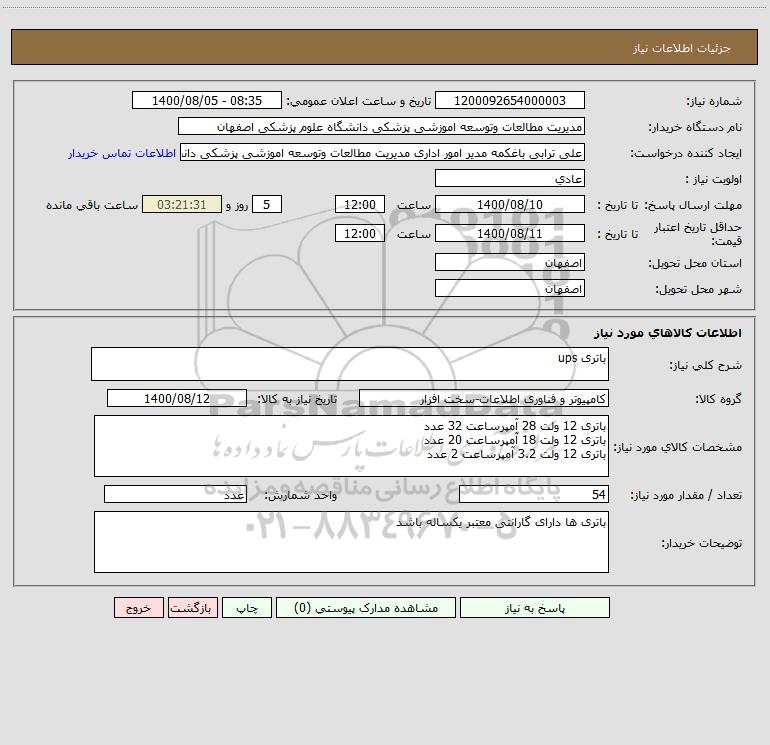Click the label ایجاد کننده درخواست
770x745 pixels.
(x=686, y=153)
